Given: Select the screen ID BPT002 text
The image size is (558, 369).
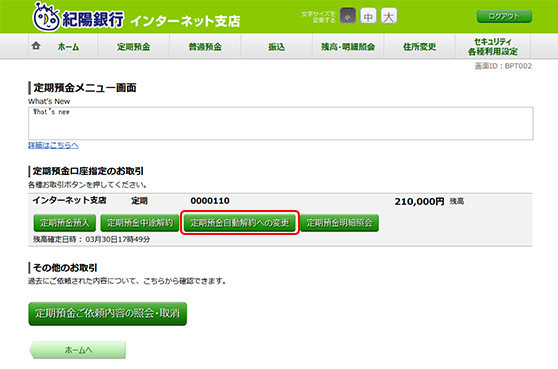Looking at the screenshot, I should click(503, 66).
